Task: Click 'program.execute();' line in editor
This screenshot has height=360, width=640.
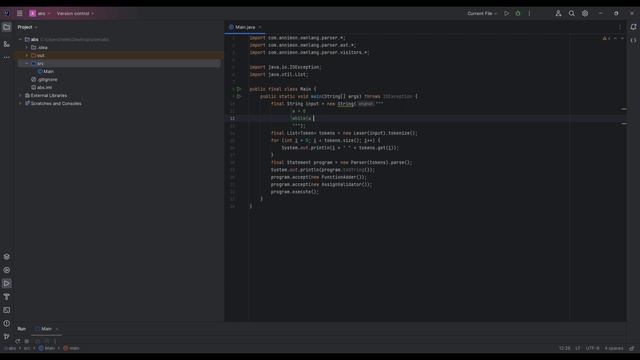Action: tap(294, 192)
